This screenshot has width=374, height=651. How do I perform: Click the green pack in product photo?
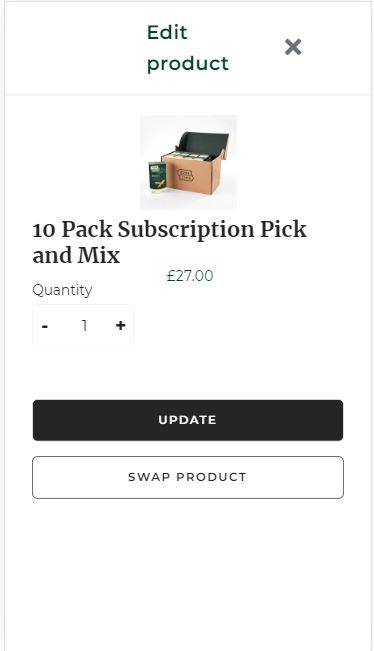[157, 179]
